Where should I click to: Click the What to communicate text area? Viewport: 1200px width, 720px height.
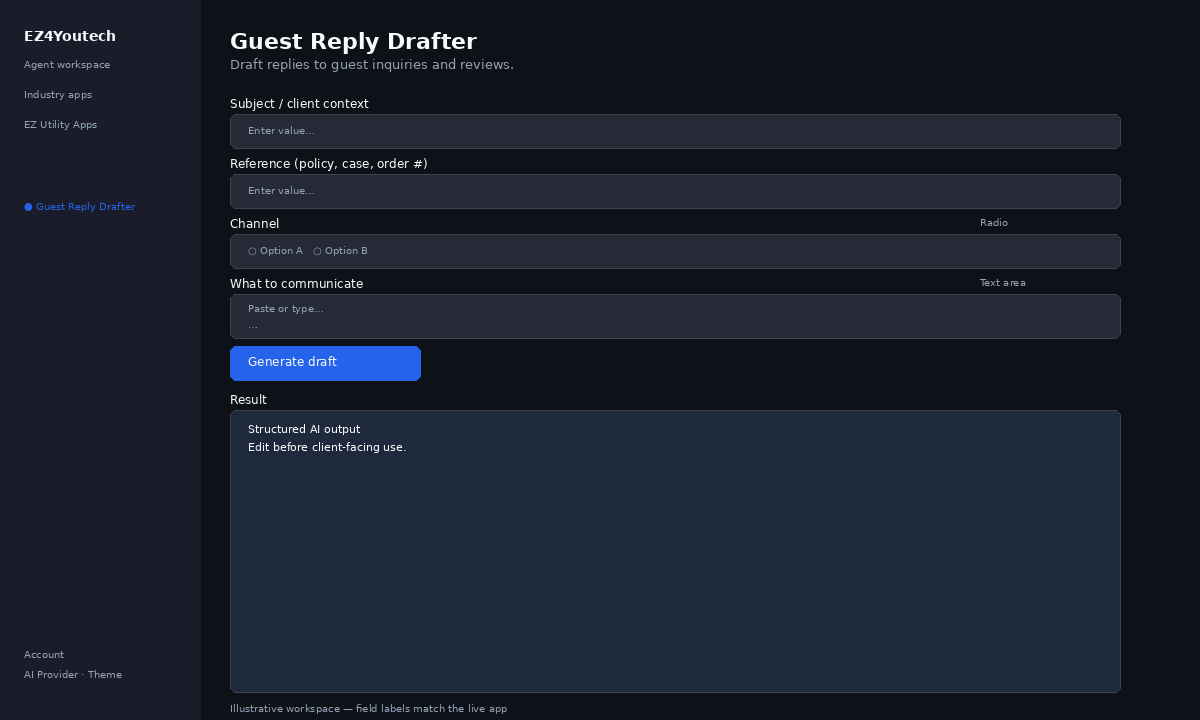[x=675, y=316]
